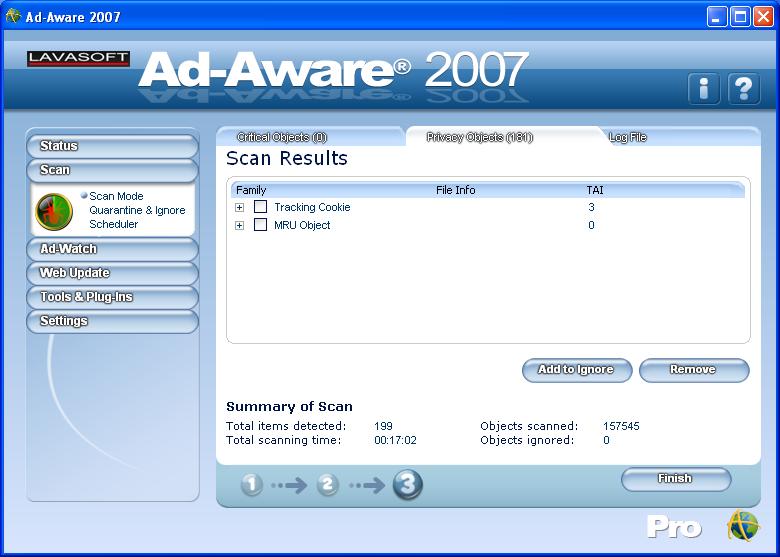Click the Lavasoft logo
Screen dimensions: 780x557
(x=79, y=58)
